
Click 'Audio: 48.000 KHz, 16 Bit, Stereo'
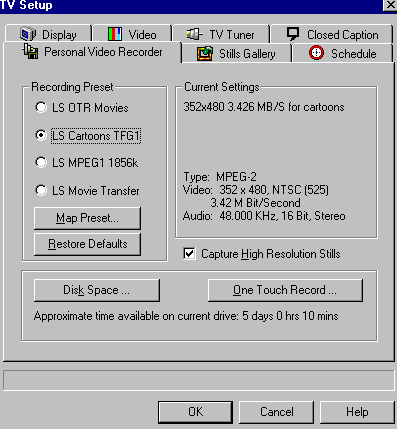pyautogui.click(x=264, y=216)
